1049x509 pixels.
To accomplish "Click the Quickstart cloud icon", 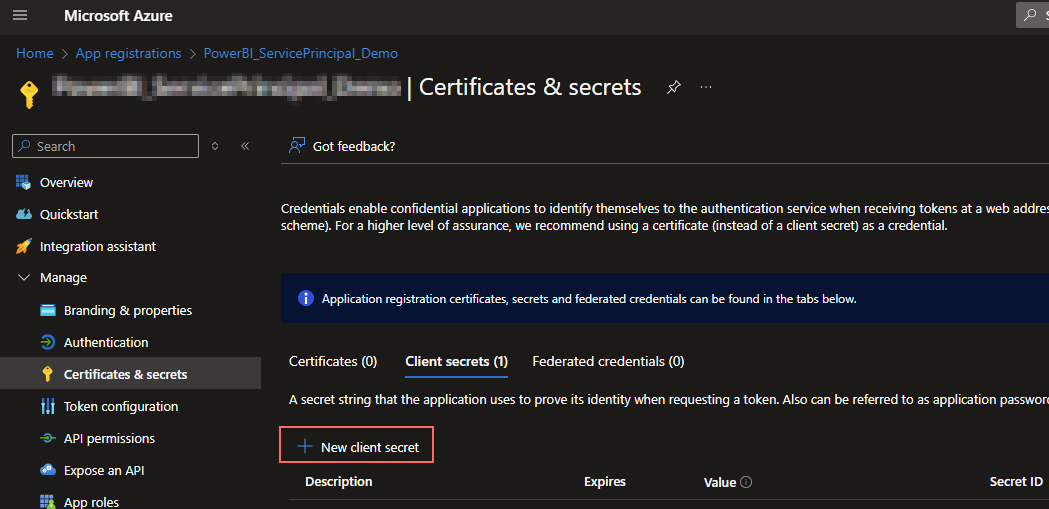I will point(23,214).
